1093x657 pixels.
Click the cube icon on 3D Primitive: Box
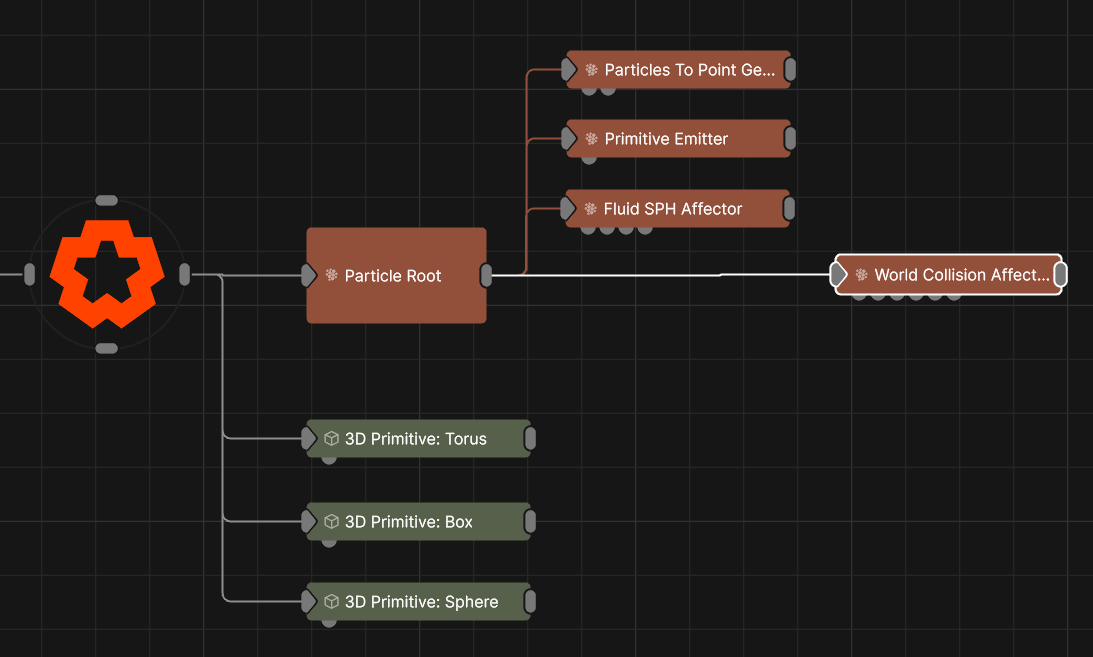(331, 521)
